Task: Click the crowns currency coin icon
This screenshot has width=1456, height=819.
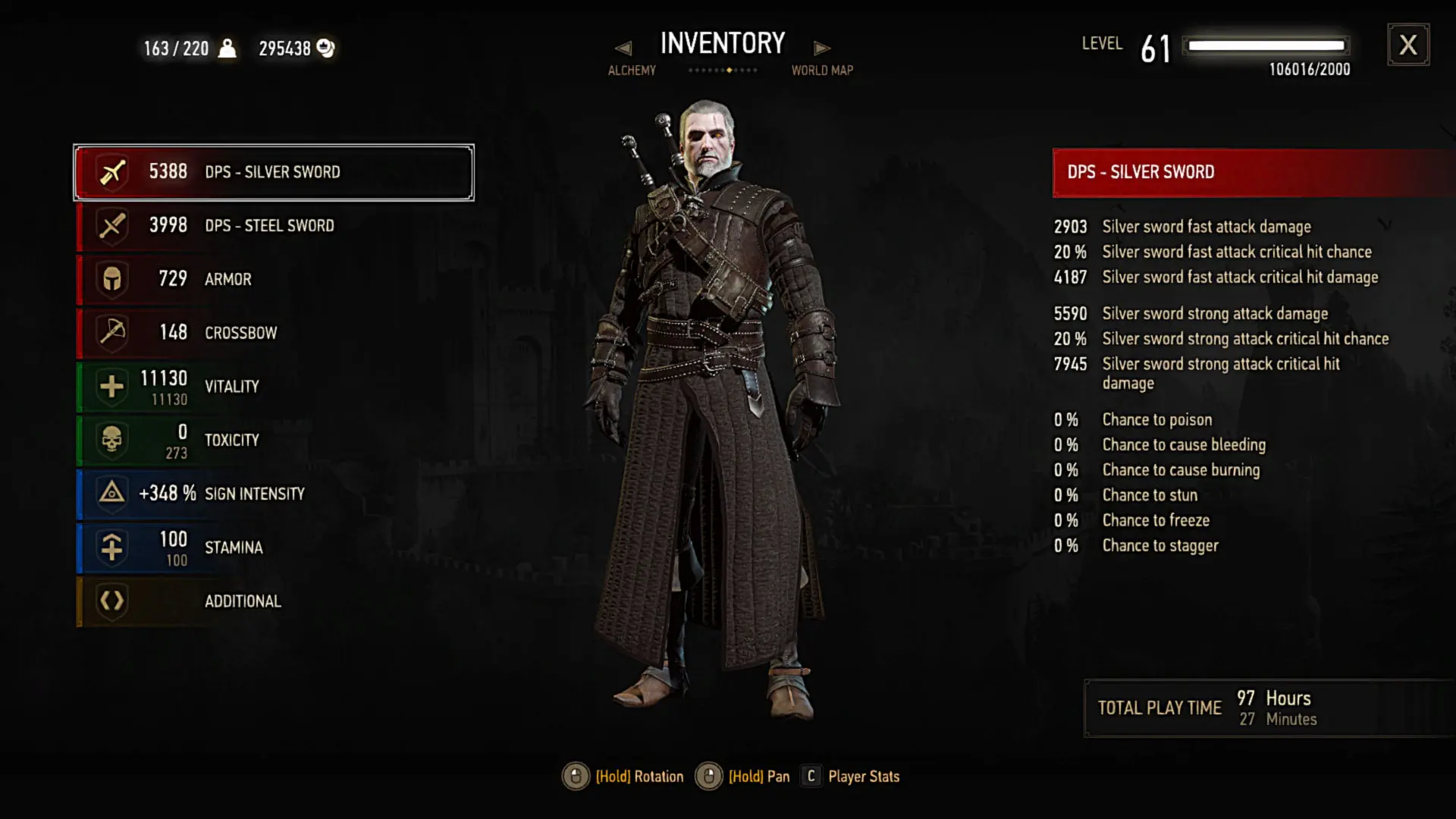Action: point(325,49)
